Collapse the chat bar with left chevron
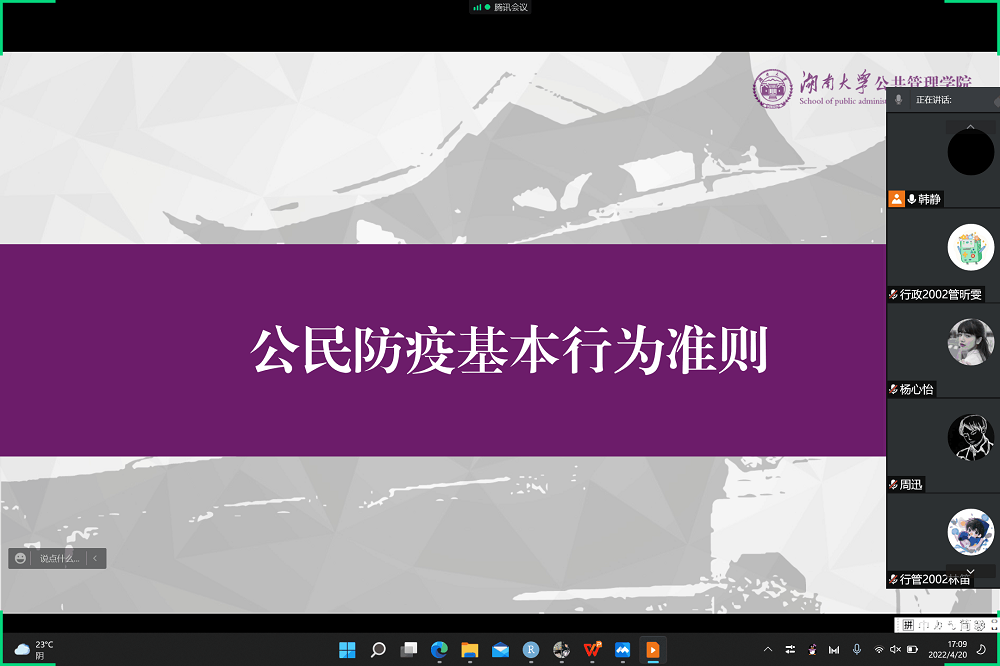1000x666 pixels. point(95,558)
